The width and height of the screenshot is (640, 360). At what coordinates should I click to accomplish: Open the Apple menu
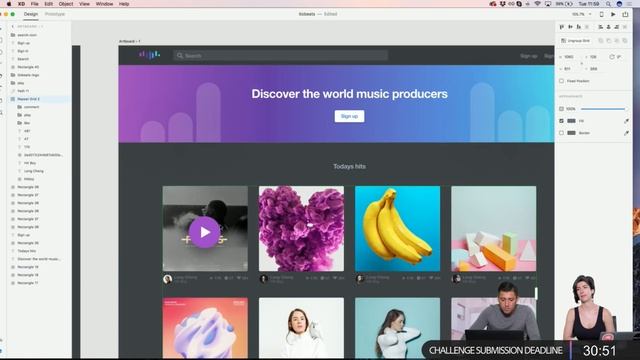click(x=9, y=4)
